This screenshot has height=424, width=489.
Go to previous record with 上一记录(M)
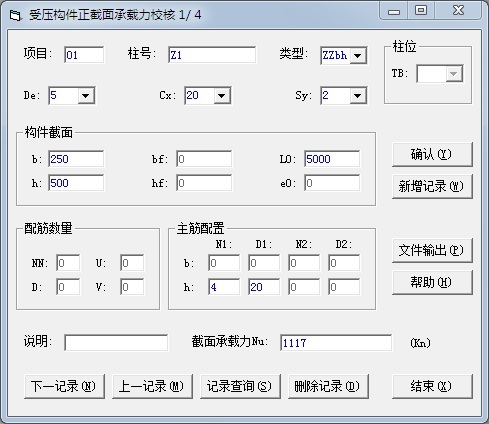(x=152, y=386)
